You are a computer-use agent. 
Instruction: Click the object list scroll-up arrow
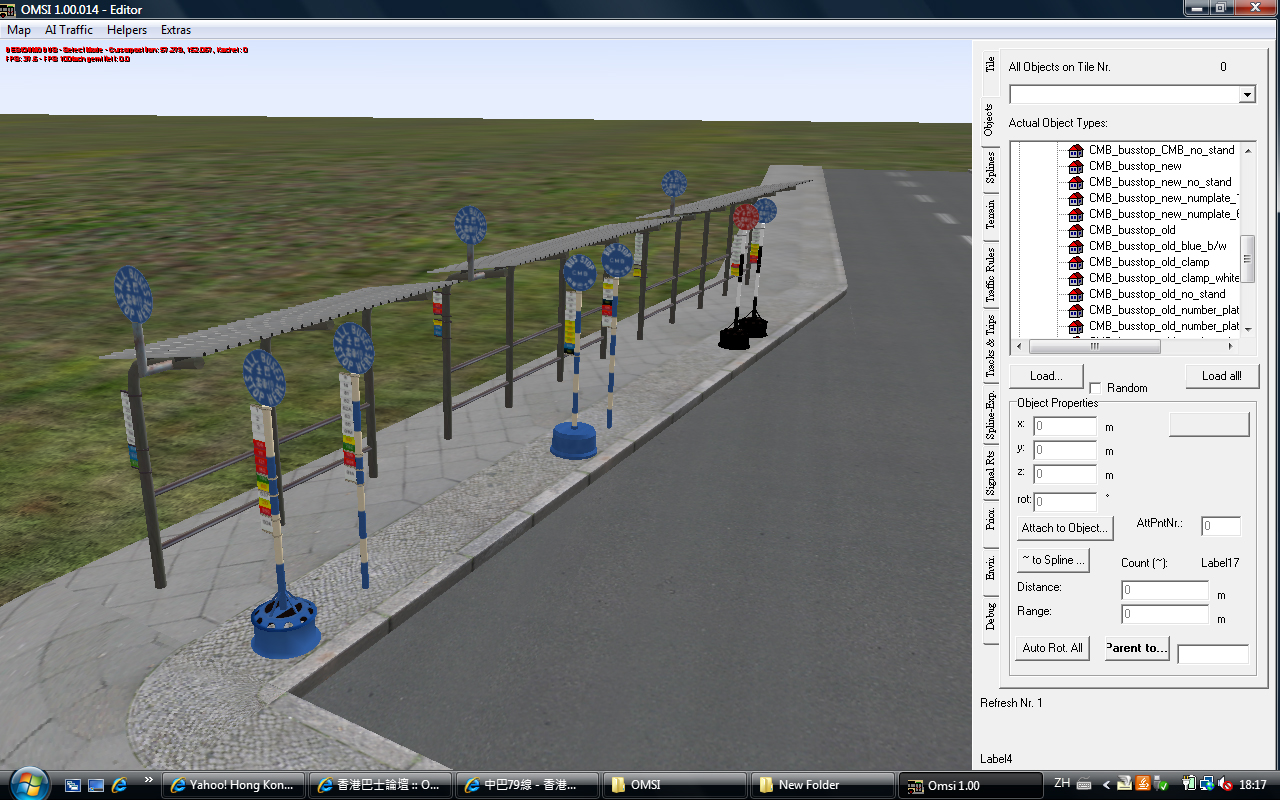click(1248, 149)
